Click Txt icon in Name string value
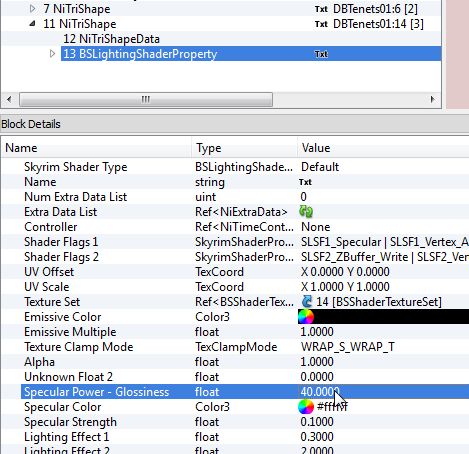The image size is (469, 454). click(305, 182)
